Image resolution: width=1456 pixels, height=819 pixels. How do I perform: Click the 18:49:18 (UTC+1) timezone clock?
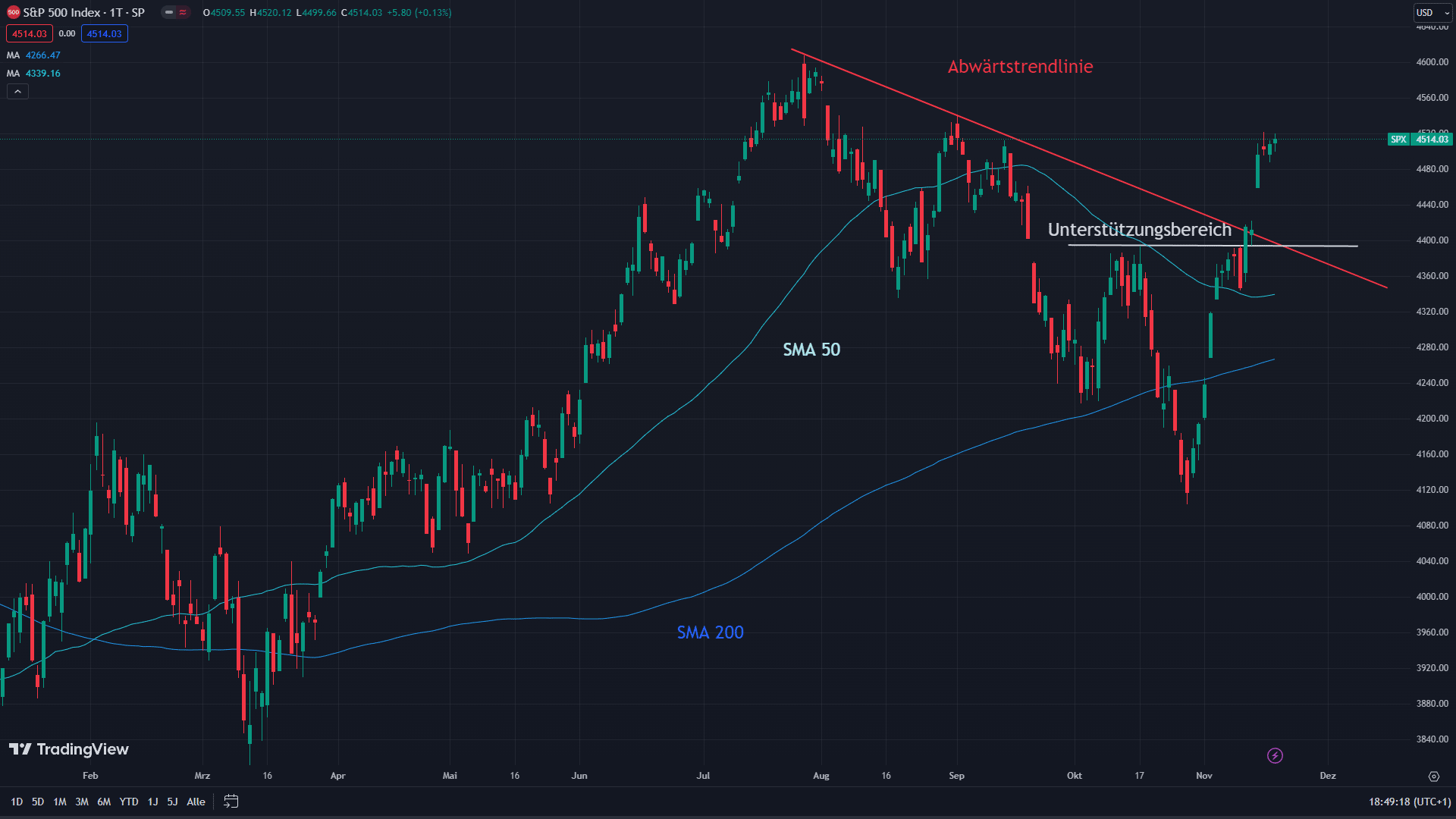(1410, 802)
